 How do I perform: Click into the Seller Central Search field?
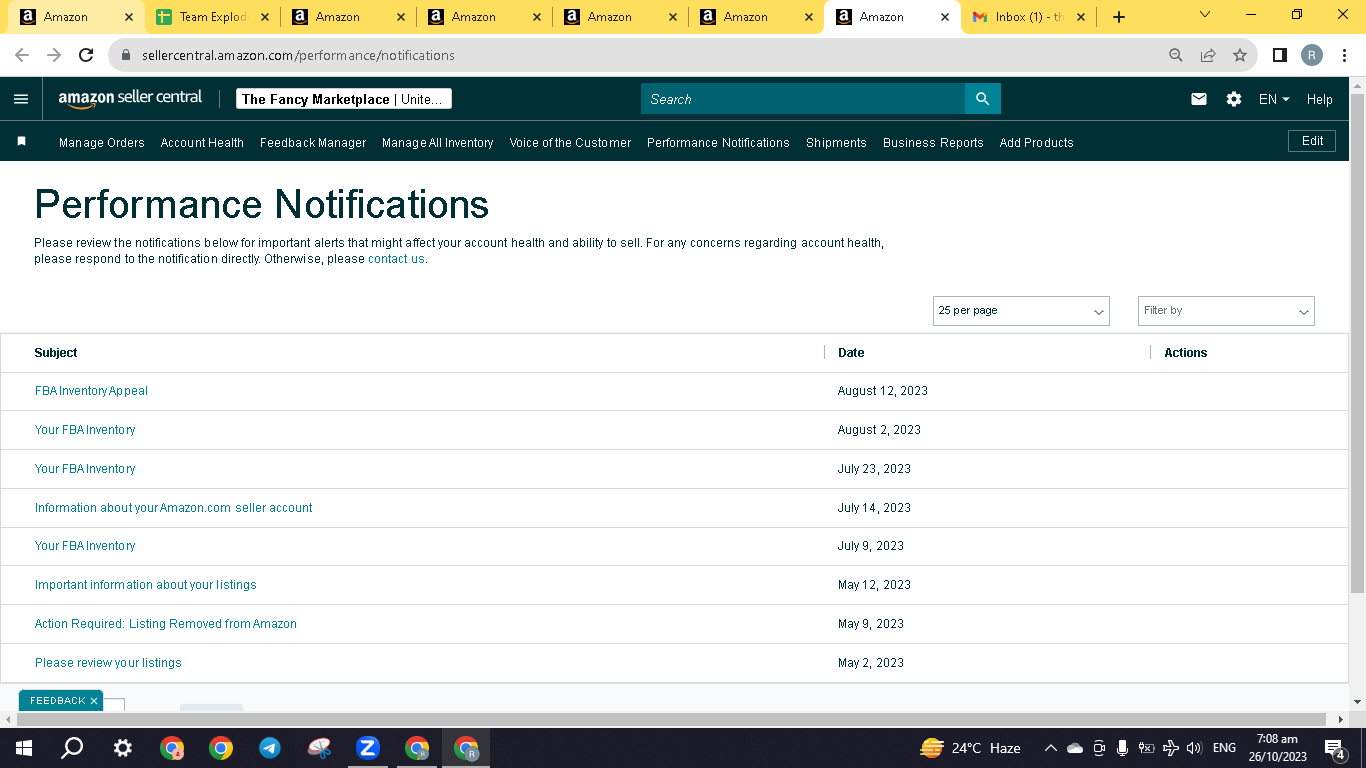click(x=803, y=99)
